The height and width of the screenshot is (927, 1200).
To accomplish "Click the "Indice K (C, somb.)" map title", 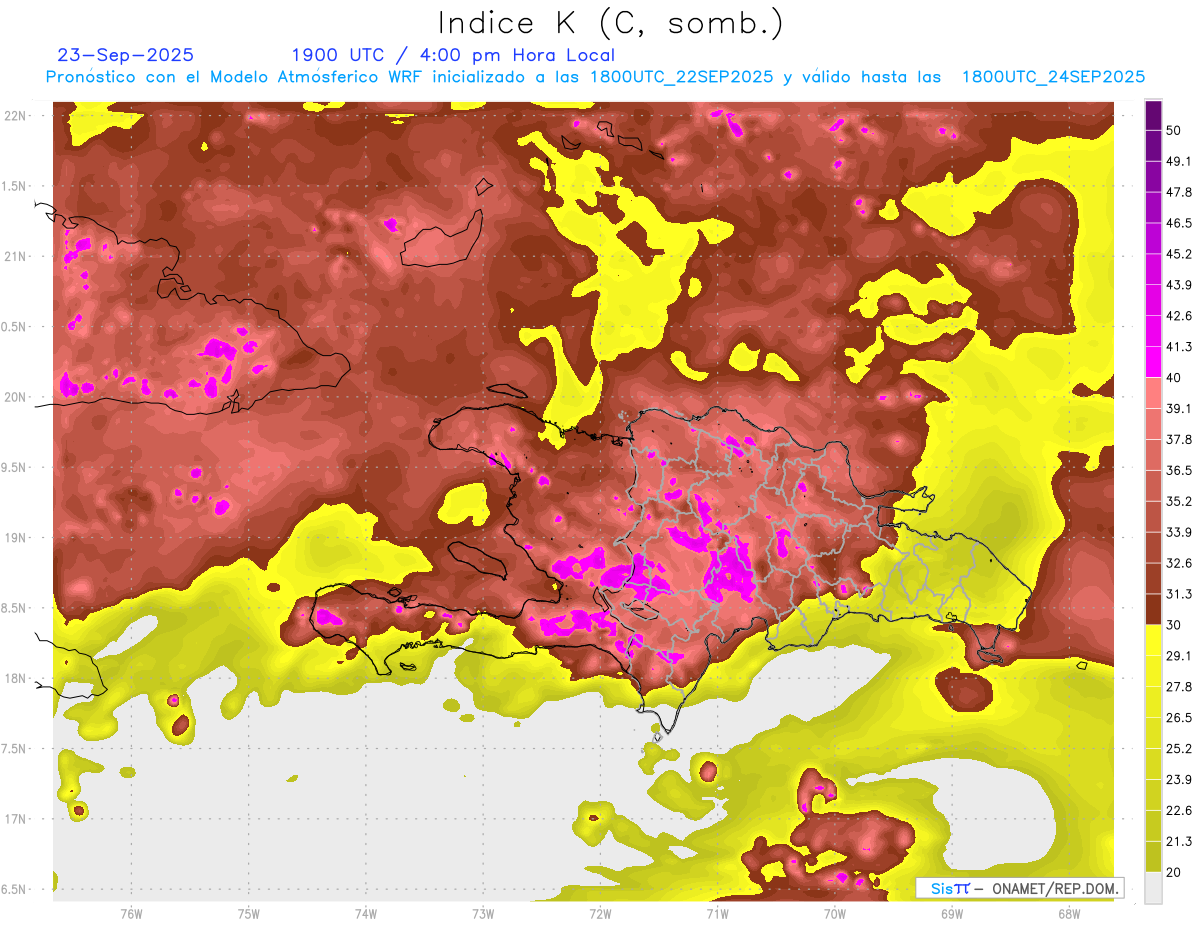I will coord(610,22).
